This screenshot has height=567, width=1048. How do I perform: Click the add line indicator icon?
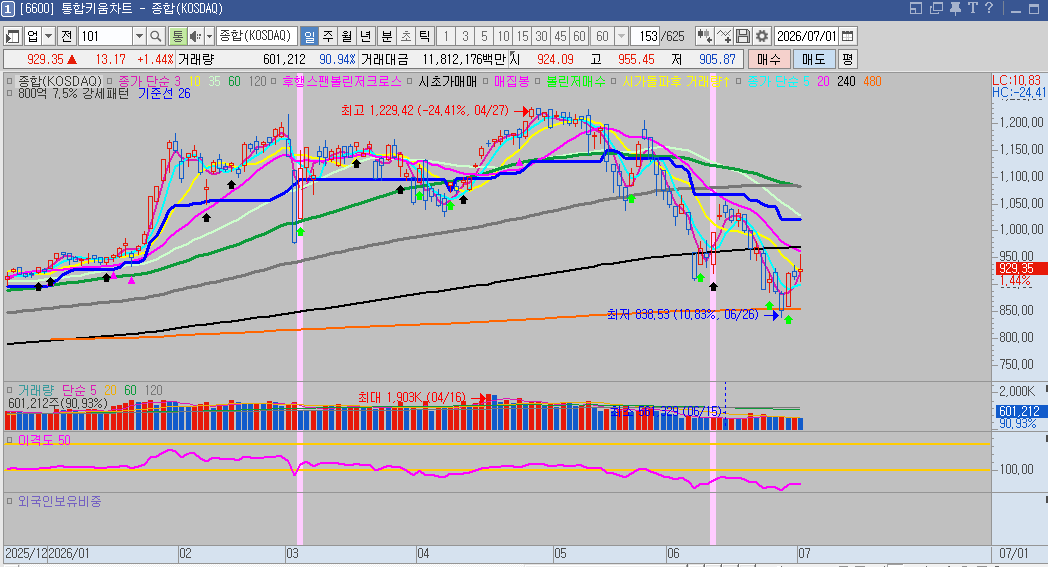(x=724, y=36)
